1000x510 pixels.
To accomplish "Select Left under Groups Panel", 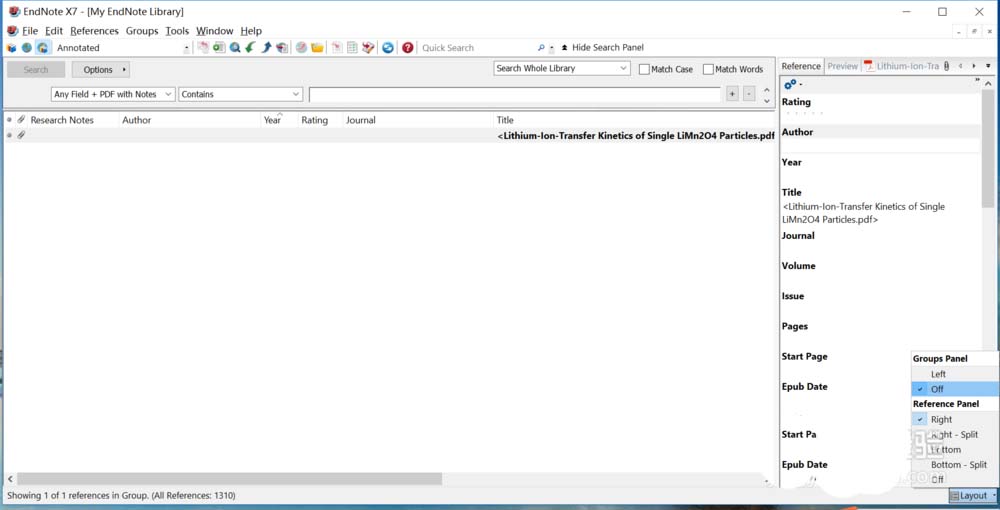I will click(x=938, y=374).
